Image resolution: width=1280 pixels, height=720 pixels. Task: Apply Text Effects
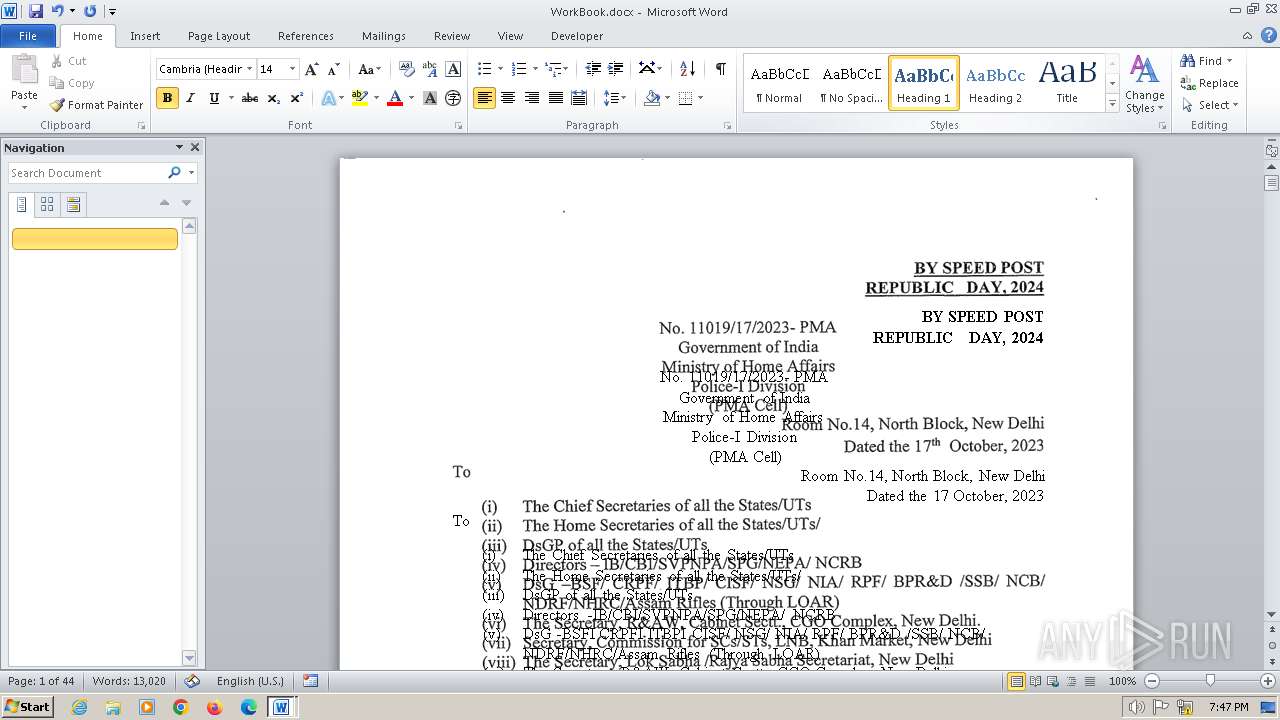tap(328, 98)
